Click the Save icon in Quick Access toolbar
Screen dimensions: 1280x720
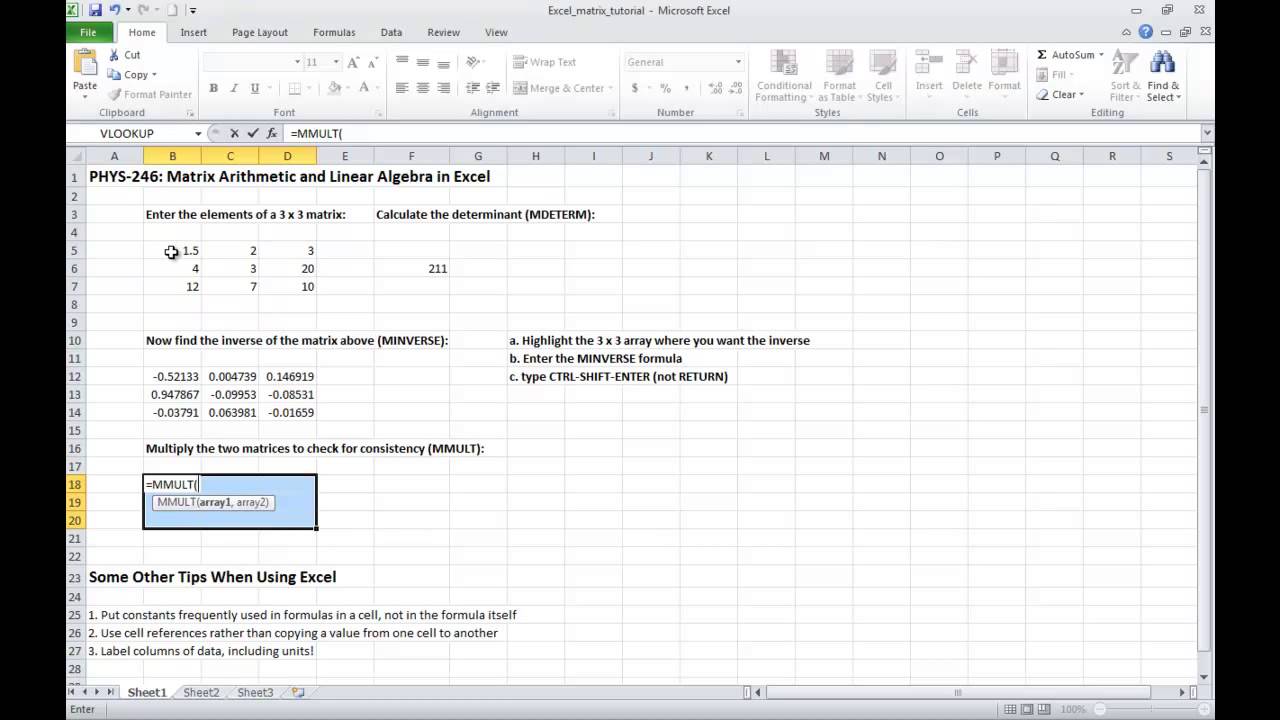(x=95, y=10)
